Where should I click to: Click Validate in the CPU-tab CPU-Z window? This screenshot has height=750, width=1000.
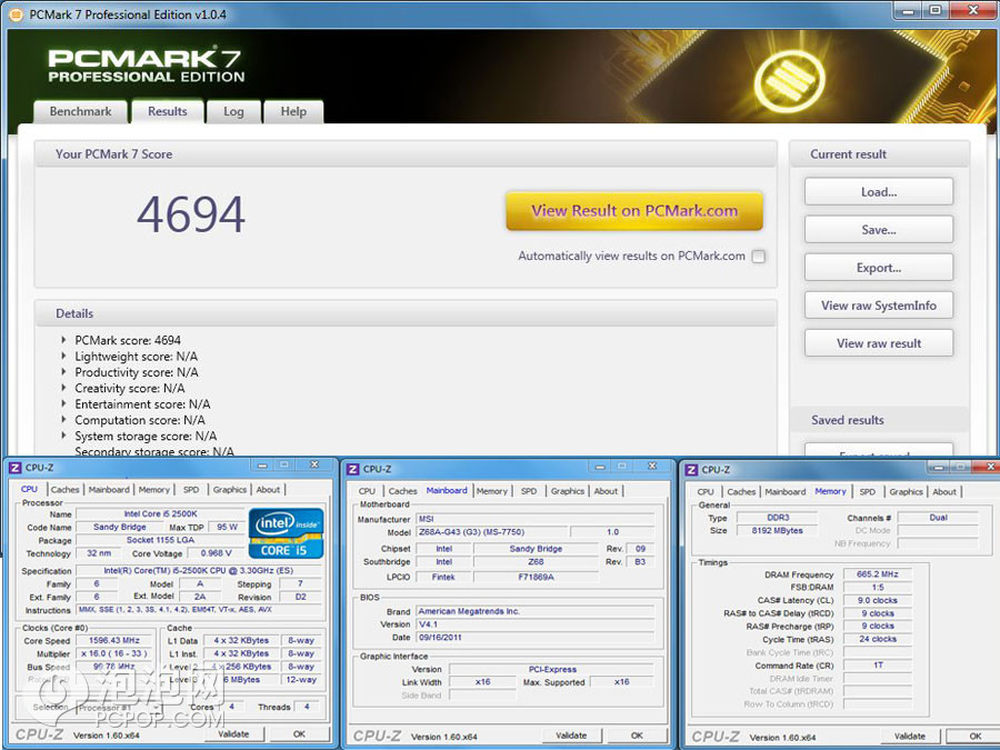pos(233,734)
